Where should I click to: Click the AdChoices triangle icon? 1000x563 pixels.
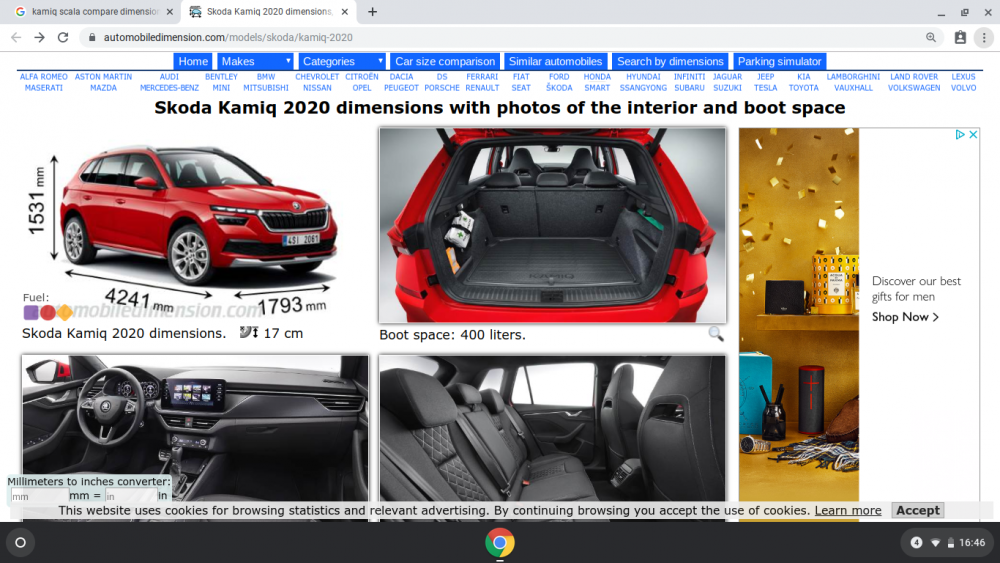[x=960, y=135]
